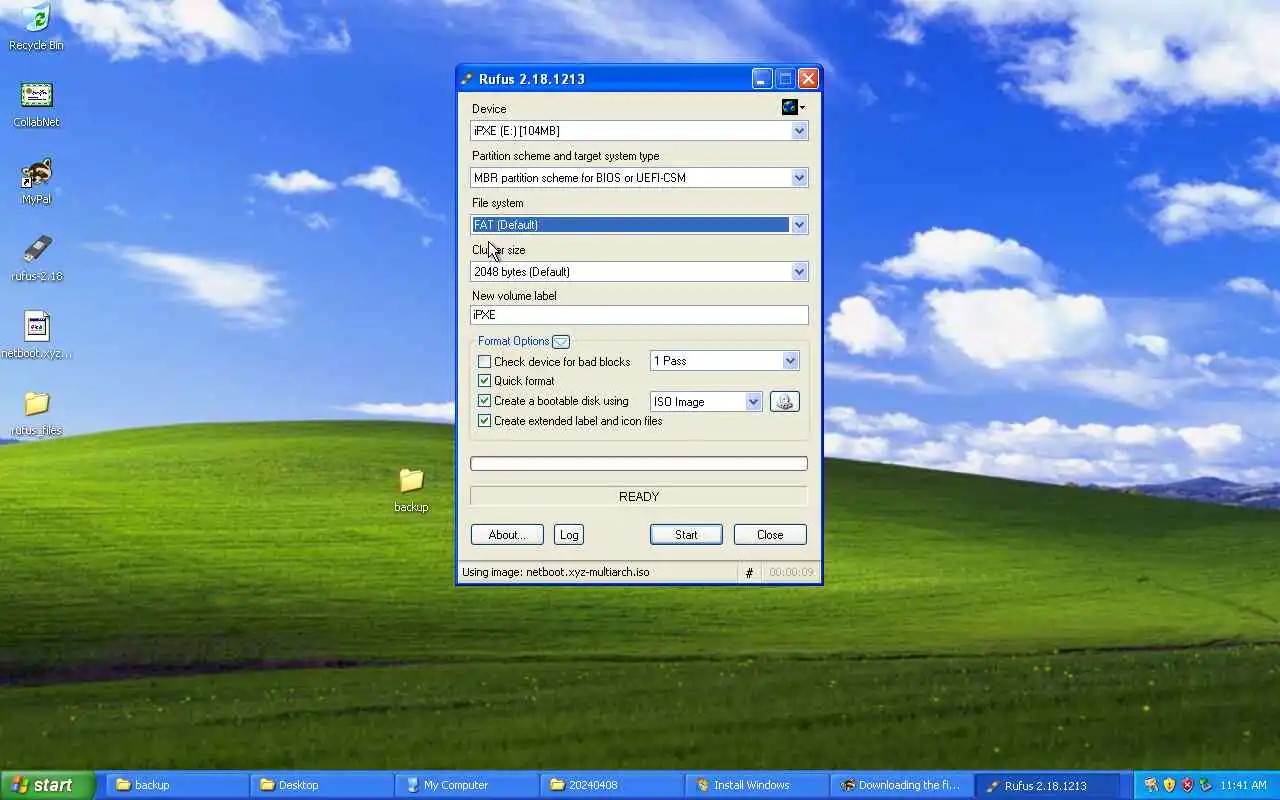Viewport: 1280px width, 800px height.
Task: Click the safely remove hardware tray icon
Action: point(1205,785)
